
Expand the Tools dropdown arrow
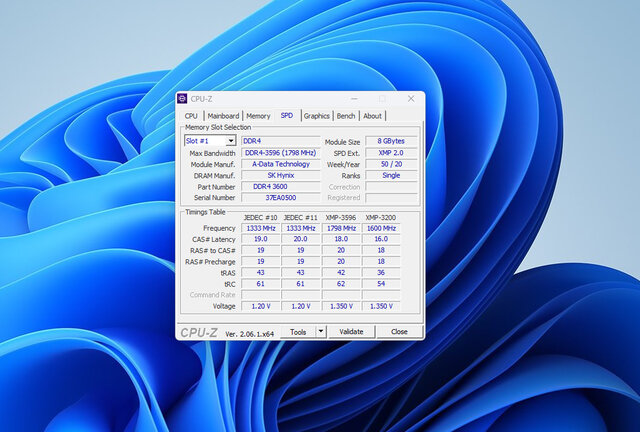point(320,331)
